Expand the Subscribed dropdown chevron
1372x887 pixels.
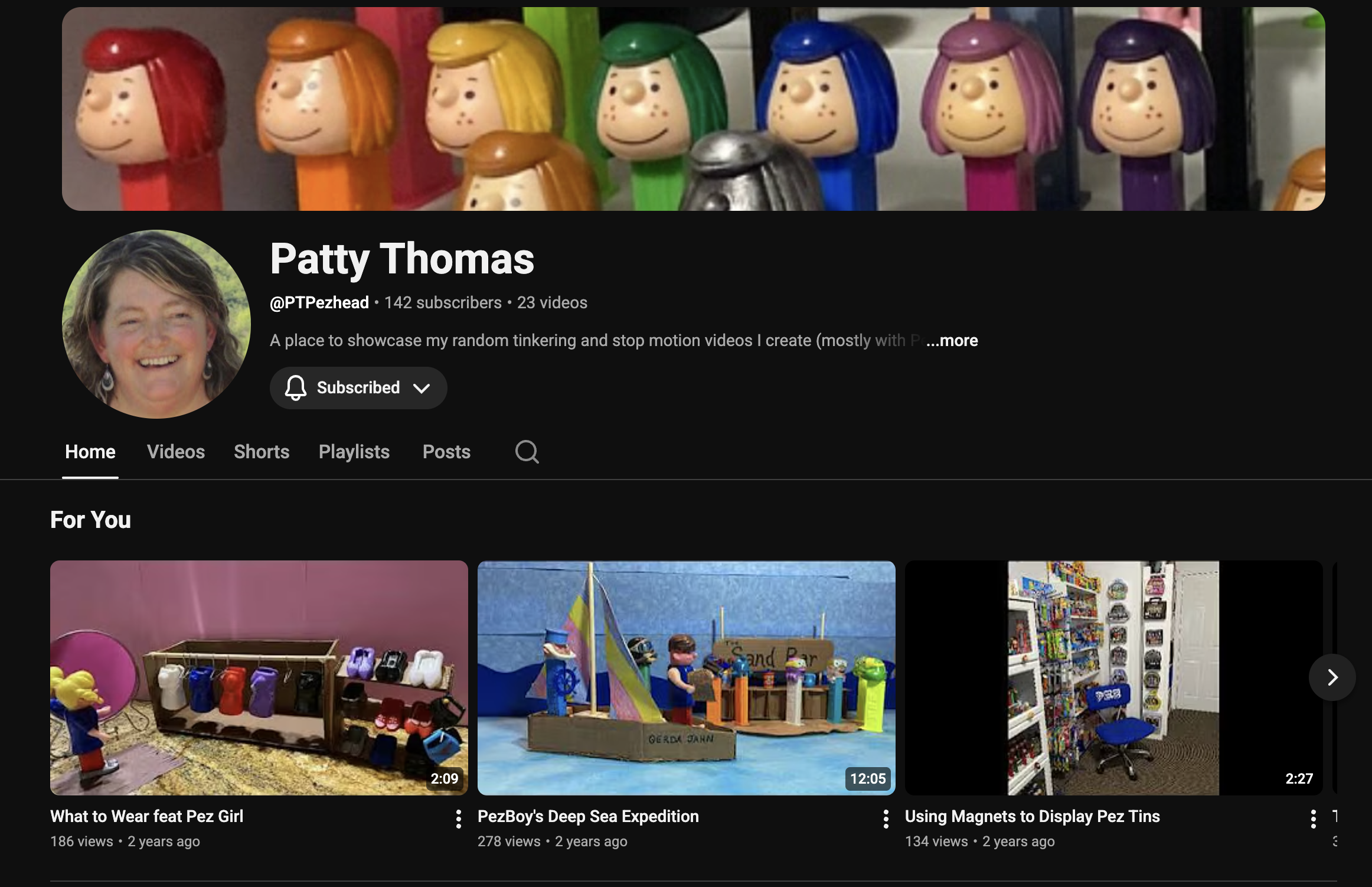[422, 388]
